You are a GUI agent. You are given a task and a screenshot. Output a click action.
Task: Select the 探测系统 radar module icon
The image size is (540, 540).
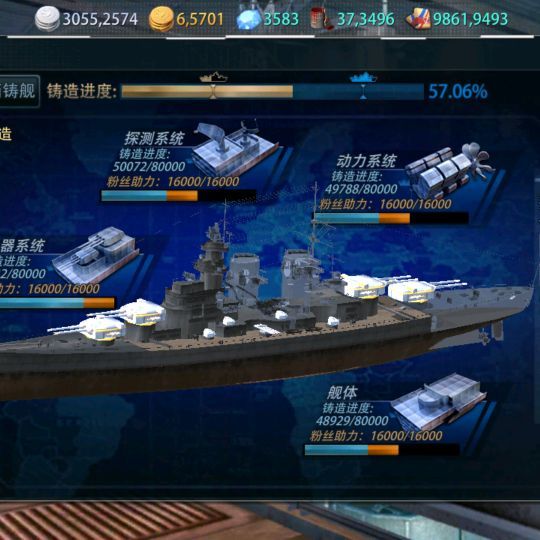[236, 148]
